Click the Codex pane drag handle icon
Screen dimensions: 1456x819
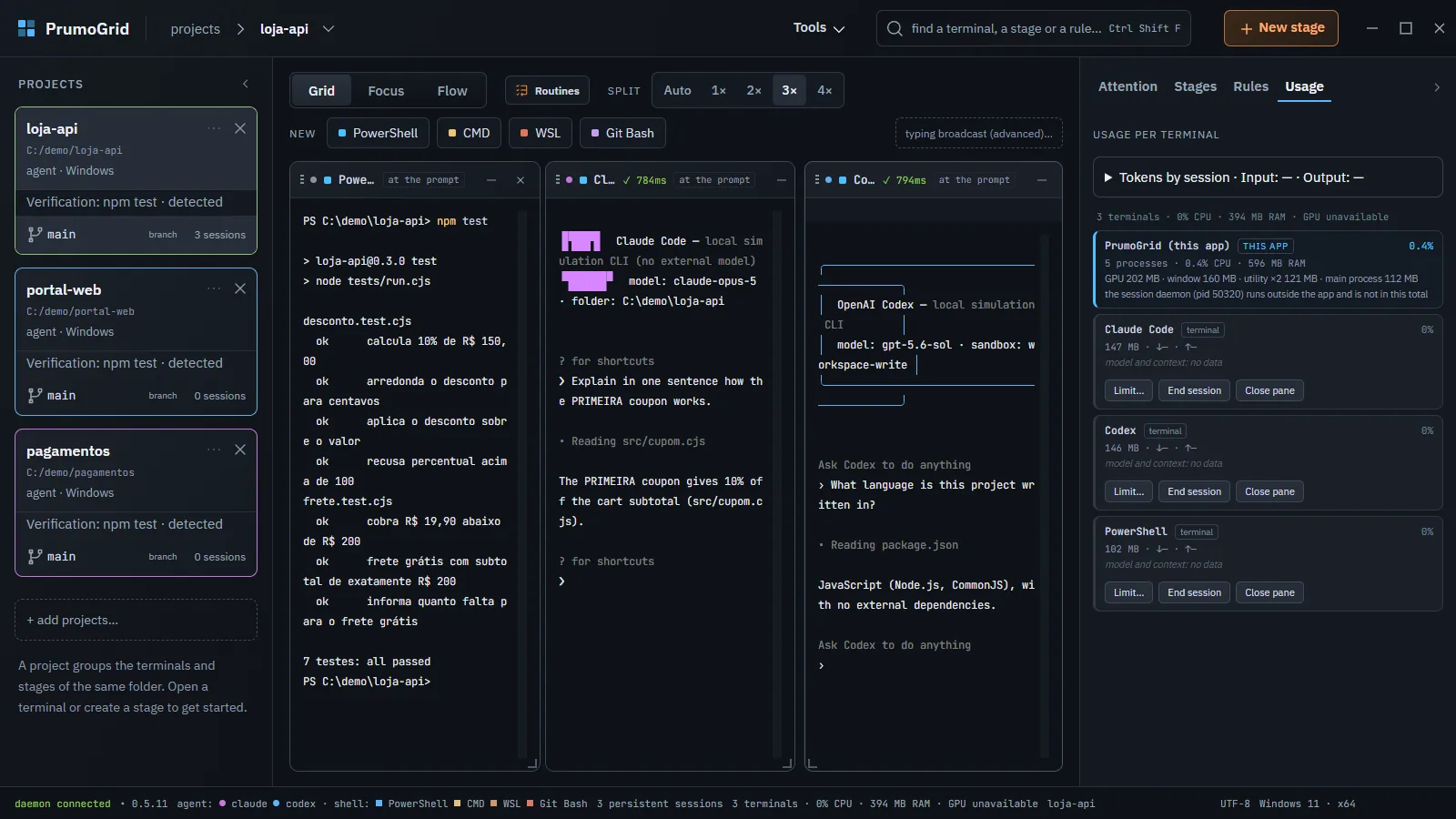pos(817,180)
